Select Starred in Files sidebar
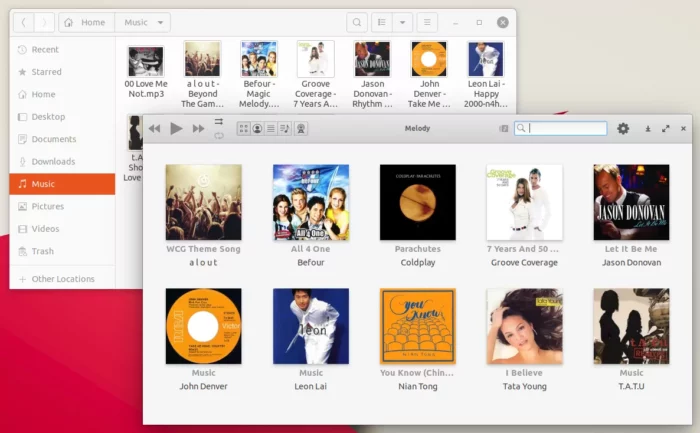 [62, 72]
